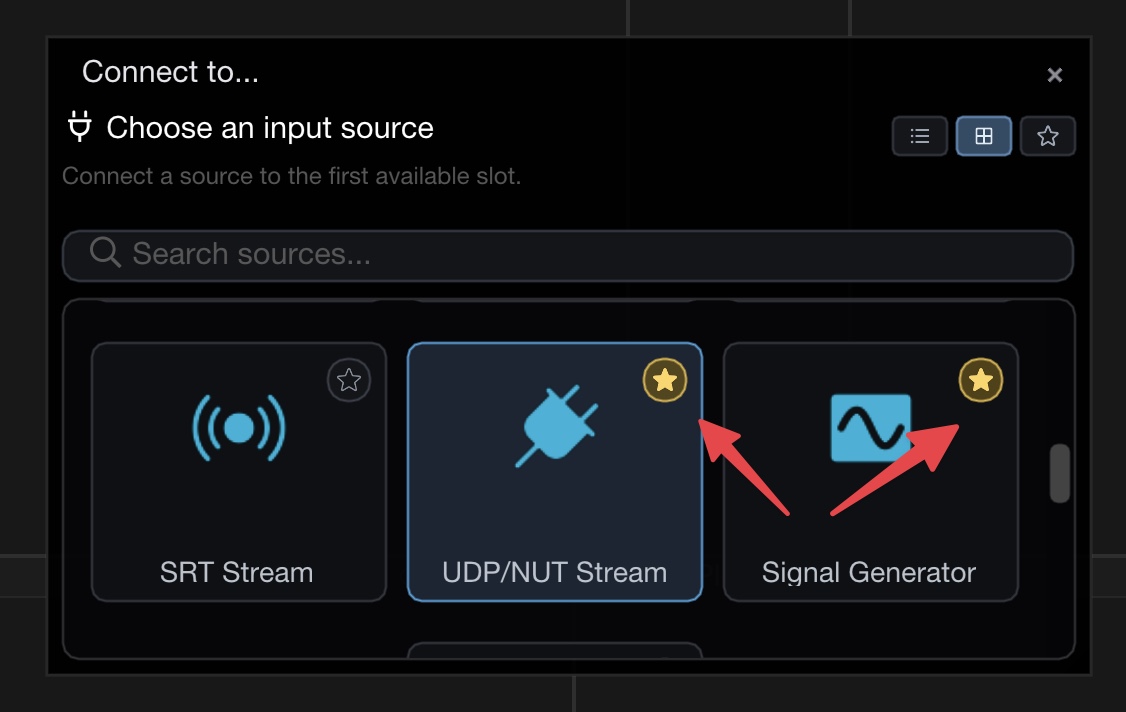The image size is (1126, 712).
Task: Click the Choose an input source heading
Action: pyautogui.click(x=270, y=128)
